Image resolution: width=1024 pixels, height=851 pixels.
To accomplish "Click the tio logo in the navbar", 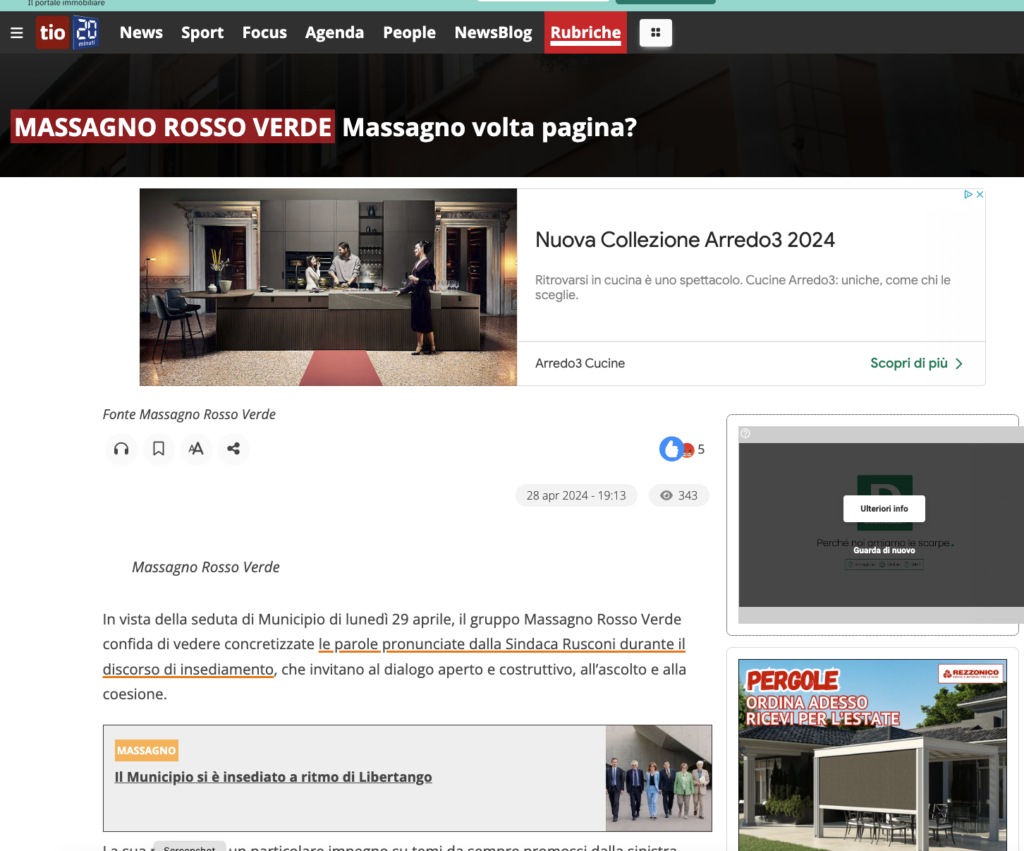I will (52, 32).
